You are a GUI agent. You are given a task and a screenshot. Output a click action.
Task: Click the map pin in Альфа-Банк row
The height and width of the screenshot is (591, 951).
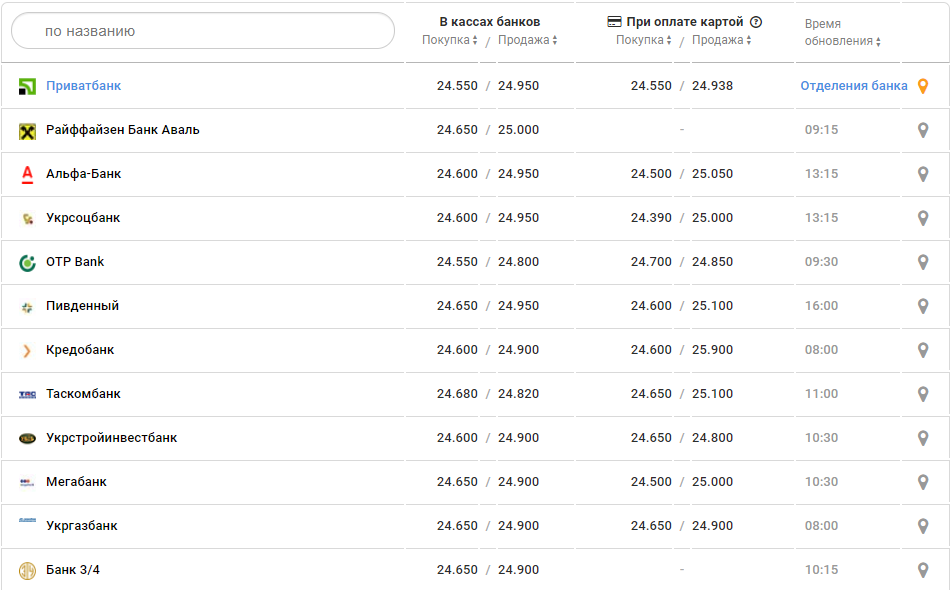pos(923,174)
